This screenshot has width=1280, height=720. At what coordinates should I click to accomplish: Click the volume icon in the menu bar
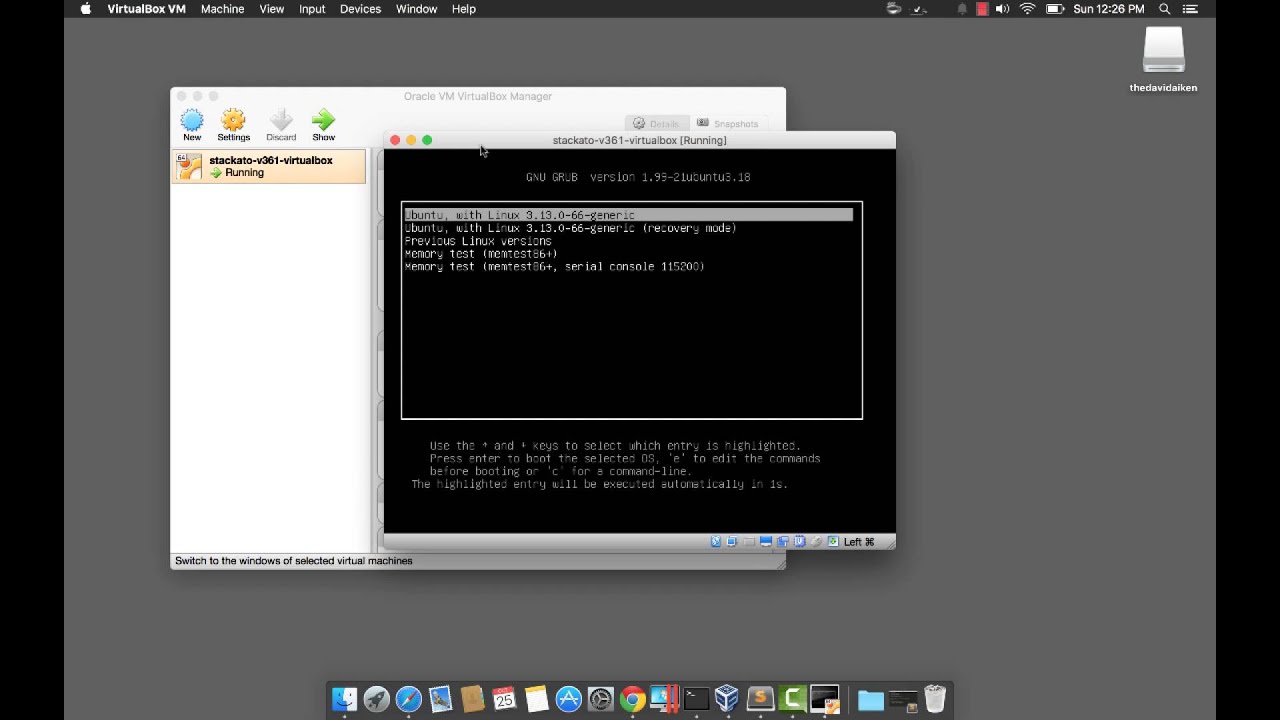click(1004, 9)
